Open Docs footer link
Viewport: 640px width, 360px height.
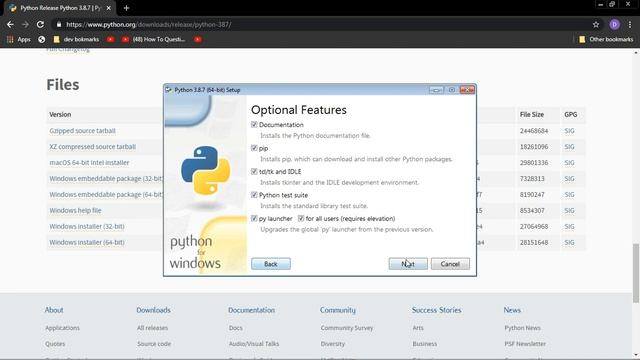pyautogui.click(x=236, y=328)
